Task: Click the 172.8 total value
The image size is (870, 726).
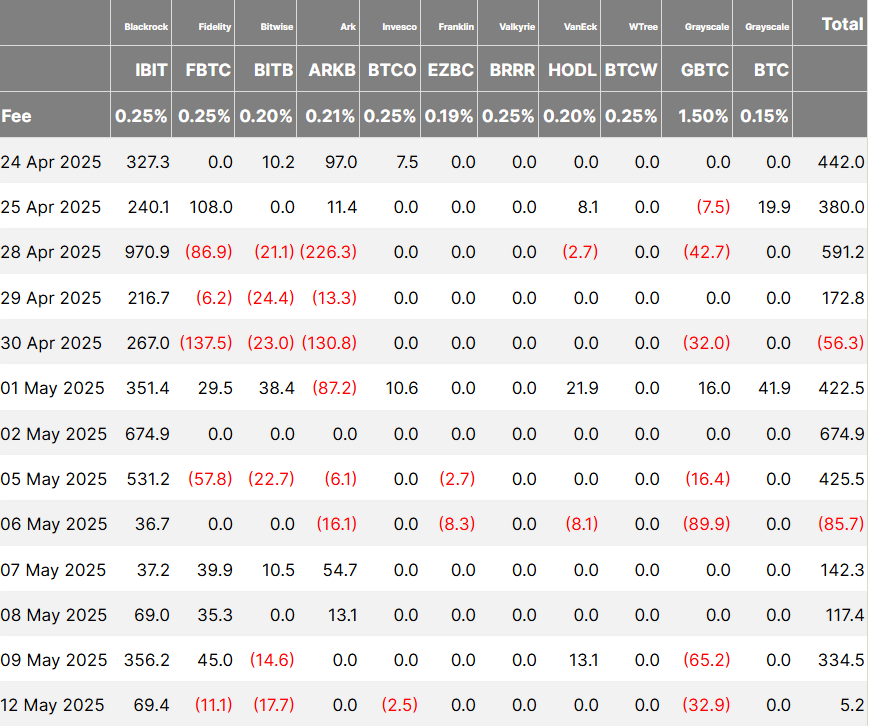Action: (843, 298)
